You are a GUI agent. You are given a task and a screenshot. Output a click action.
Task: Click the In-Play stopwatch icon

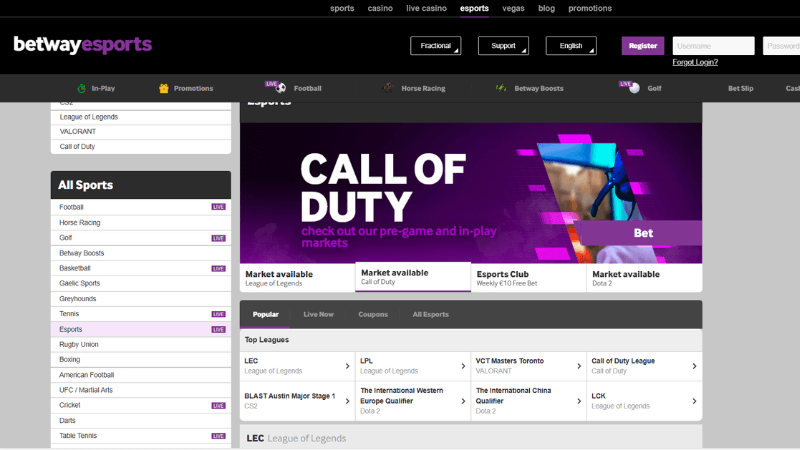tap(82, 88)
